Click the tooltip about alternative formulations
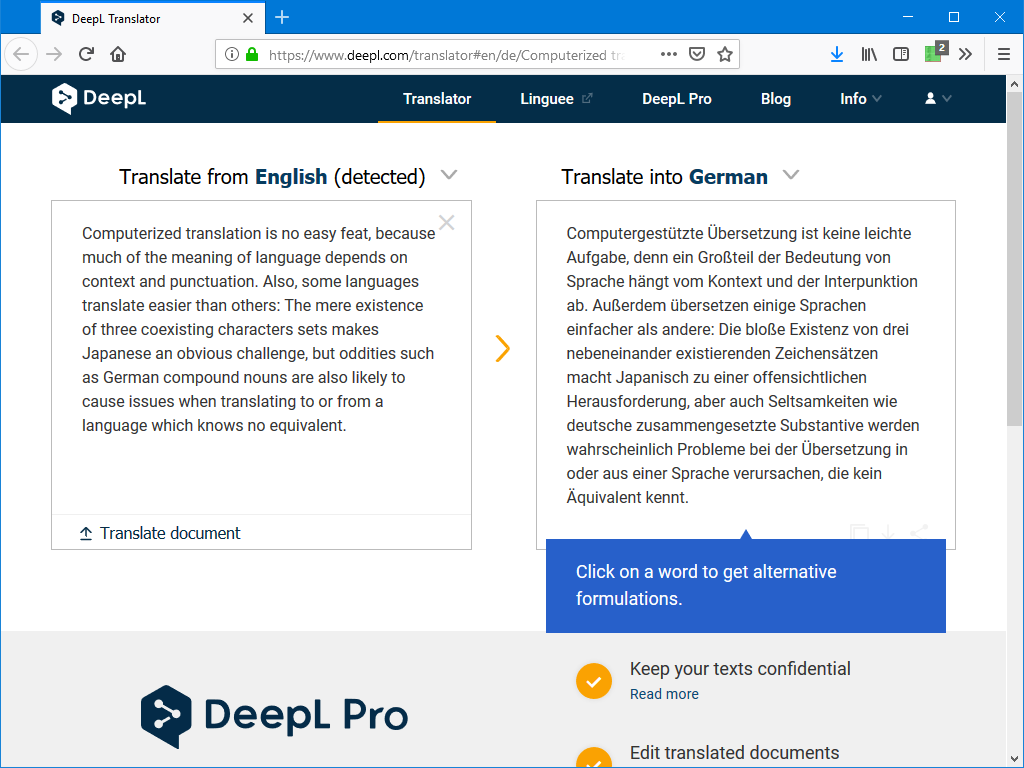 (746, 585)
